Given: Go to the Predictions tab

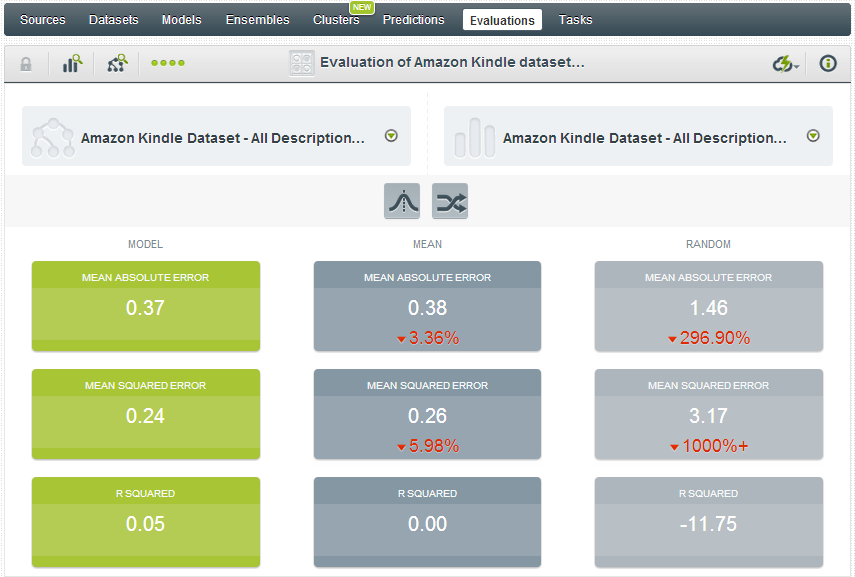Looking at the screenshot, I should [x=413, y=20].
